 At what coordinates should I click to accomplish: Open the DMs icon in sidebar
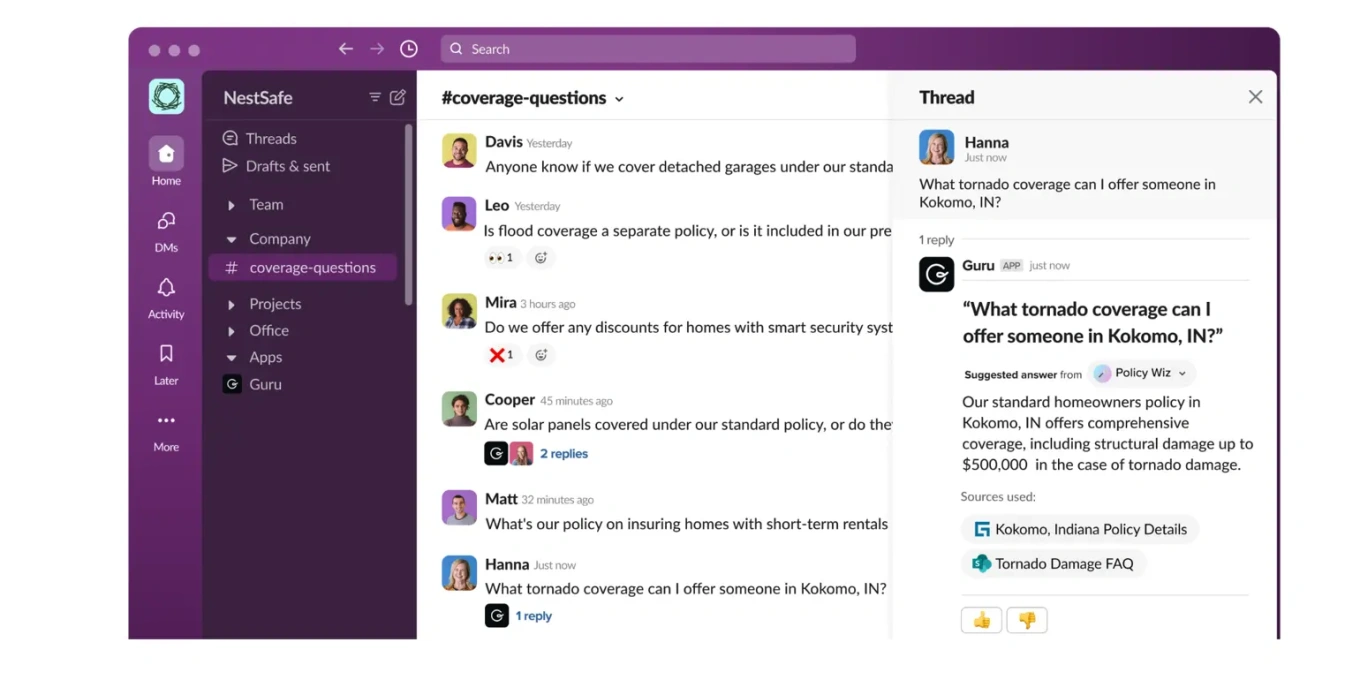[166, 221]
